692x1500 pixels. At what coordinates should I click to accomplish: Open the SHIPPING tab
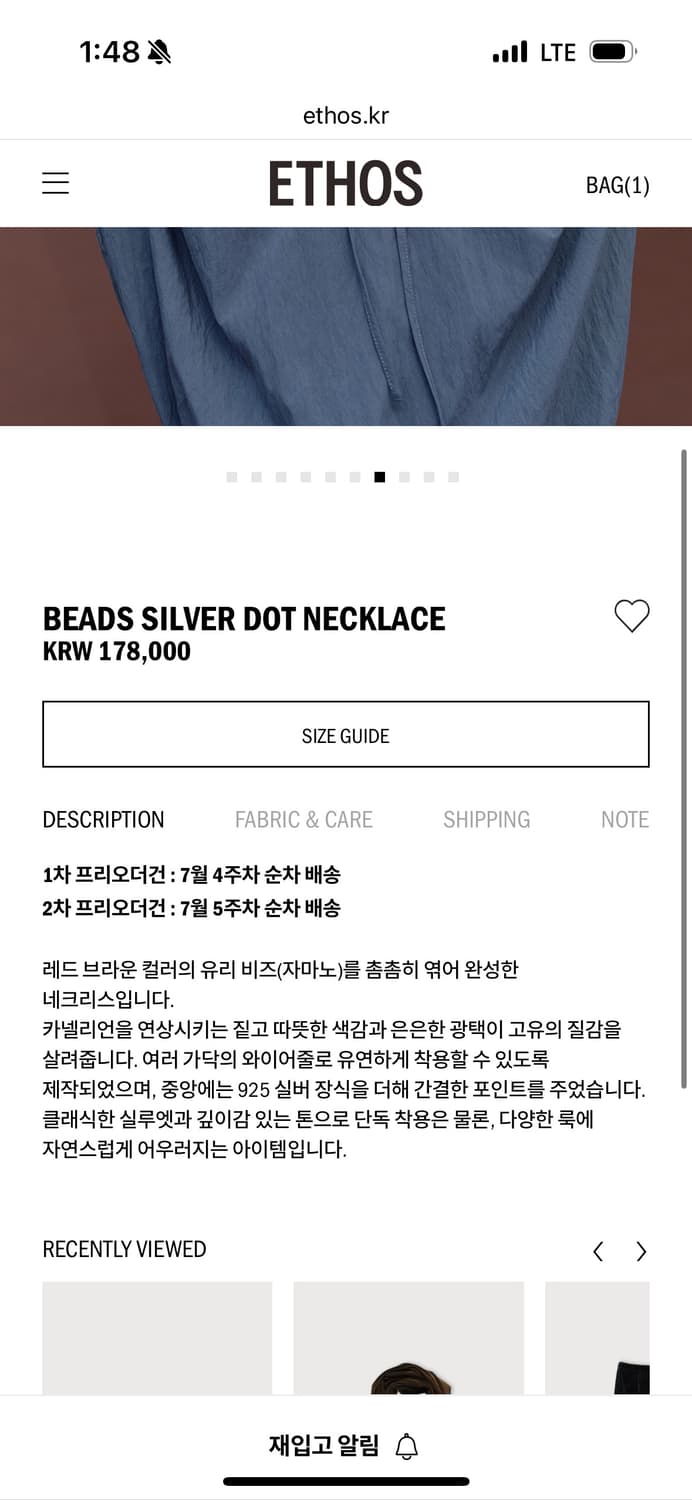(x=487, y=819)
